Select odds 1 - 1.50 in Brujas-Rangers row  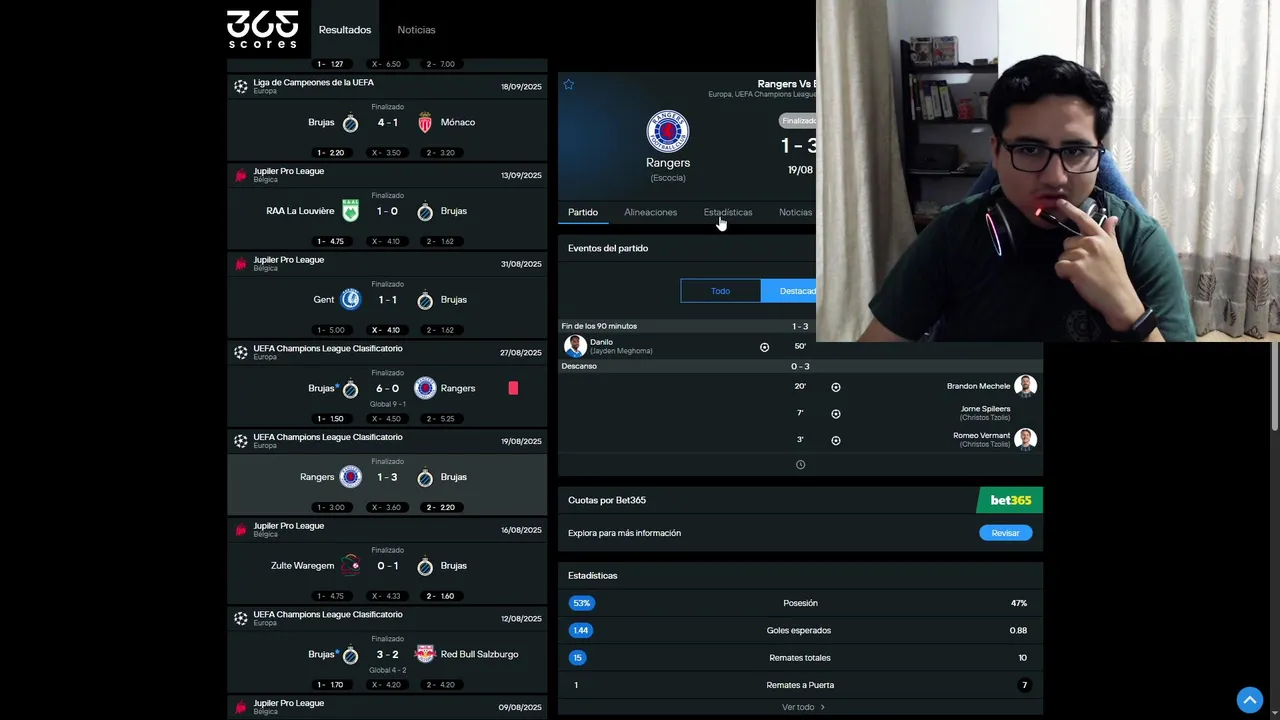click(x=331, y=418)
